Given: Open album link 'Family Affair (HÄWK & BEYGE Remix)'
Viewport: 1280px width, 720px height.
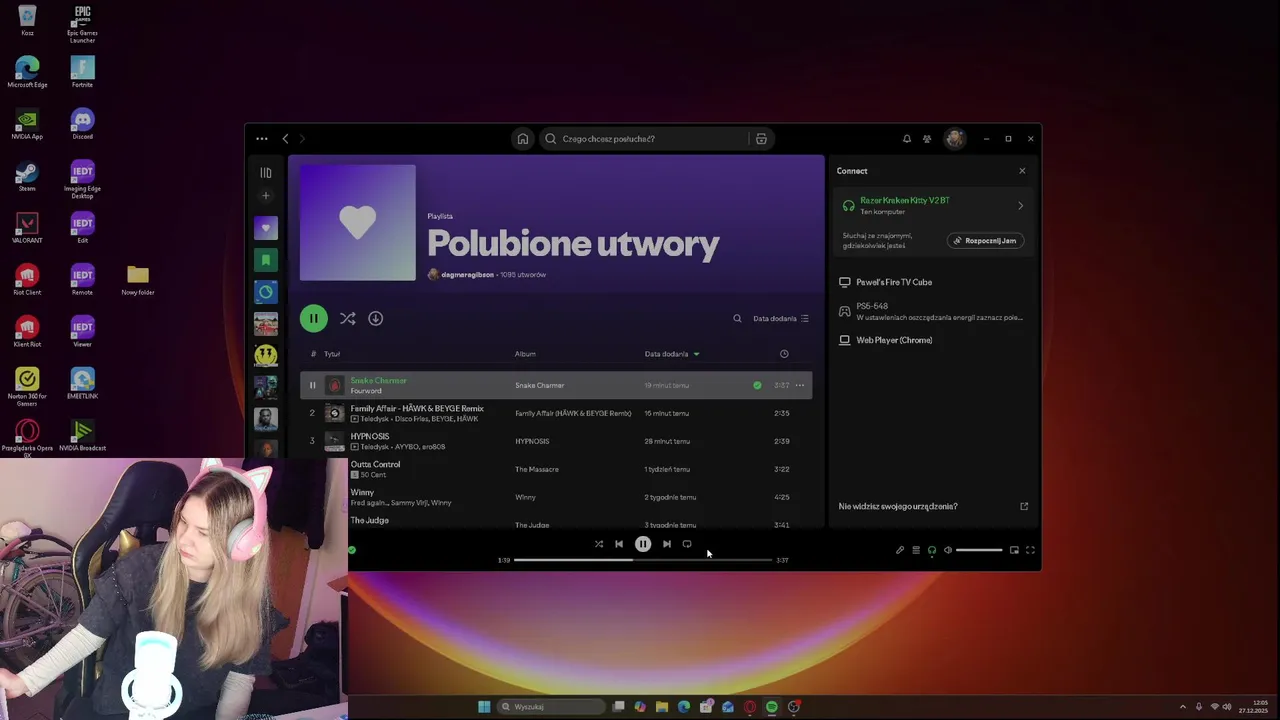Looking at the screenshot, I should (573, 413).
